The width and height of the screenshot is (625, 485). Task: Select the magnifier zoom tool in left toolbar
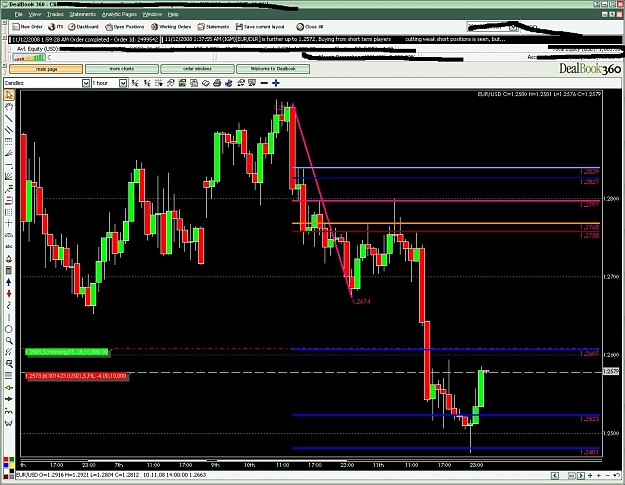9,341
